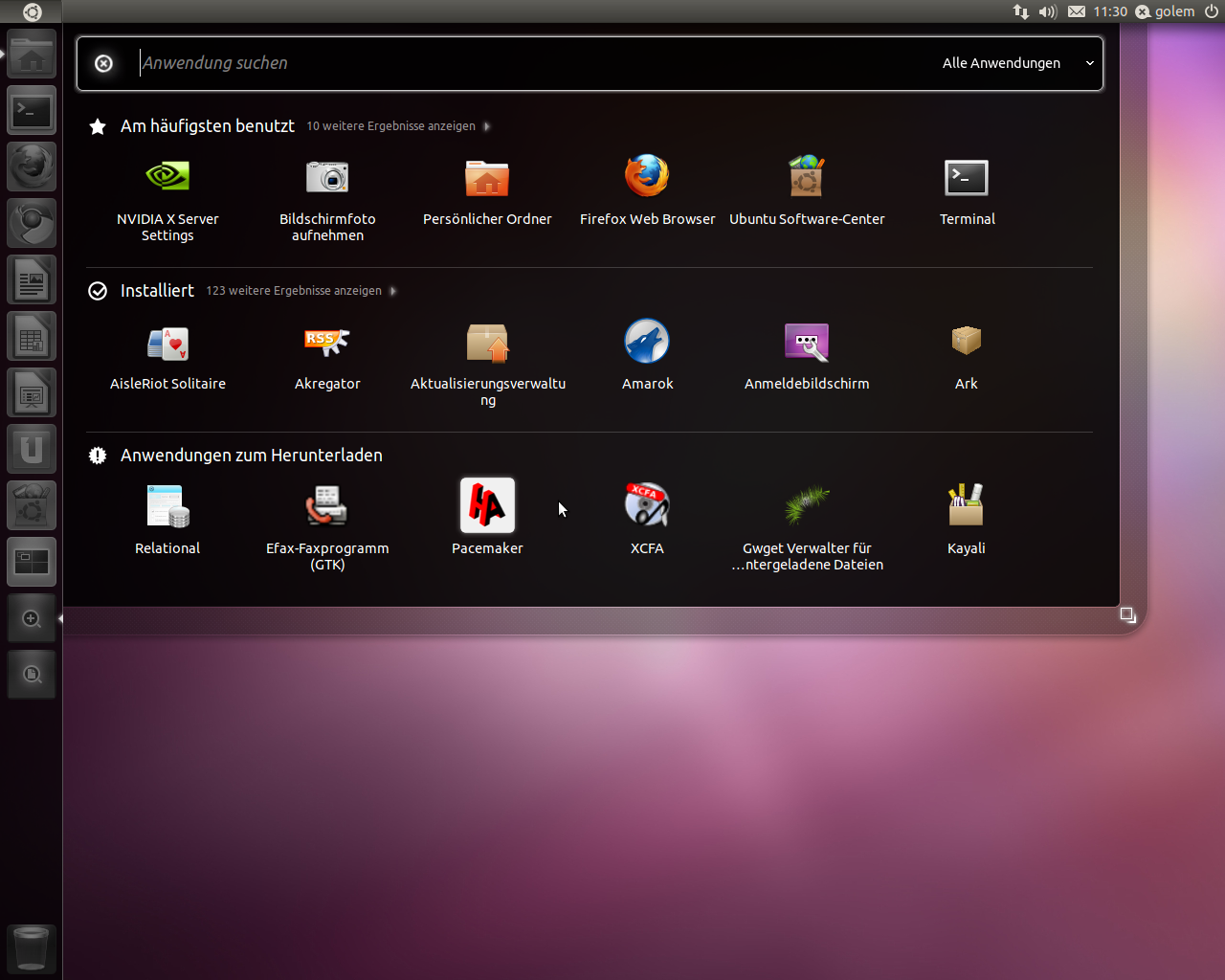Open the messaging mail indicator

click(1077, 11)
